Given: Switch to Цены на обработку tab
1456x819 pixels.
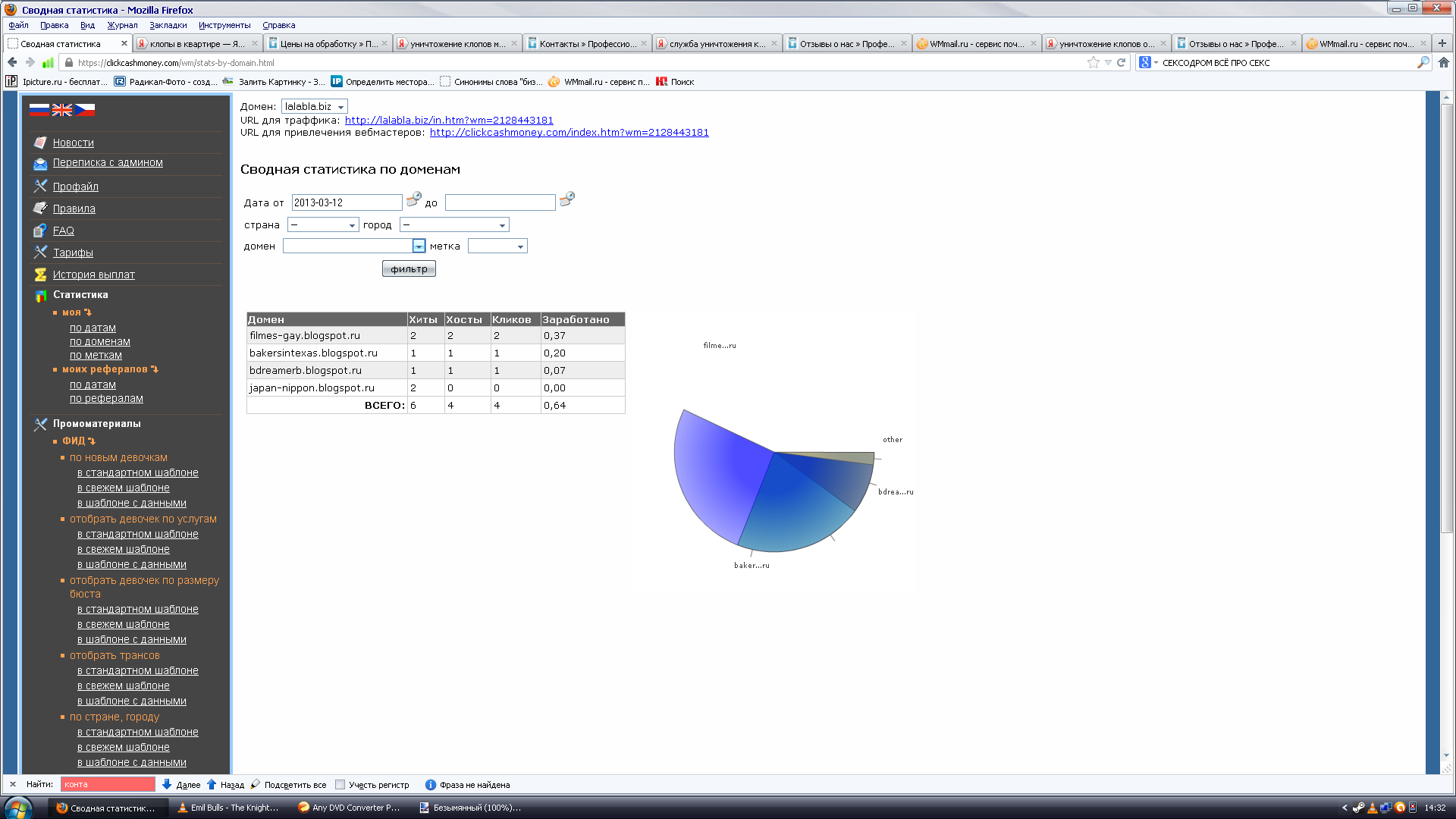Looking at the screenshot, I should click(328, 44).
